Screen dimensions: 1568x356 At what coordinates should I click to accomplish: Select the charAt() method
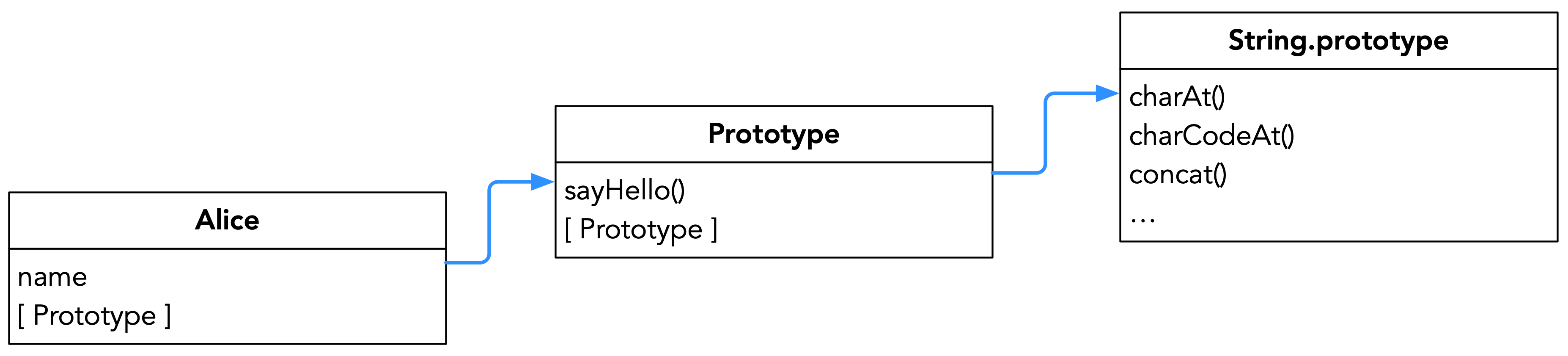1177,97
